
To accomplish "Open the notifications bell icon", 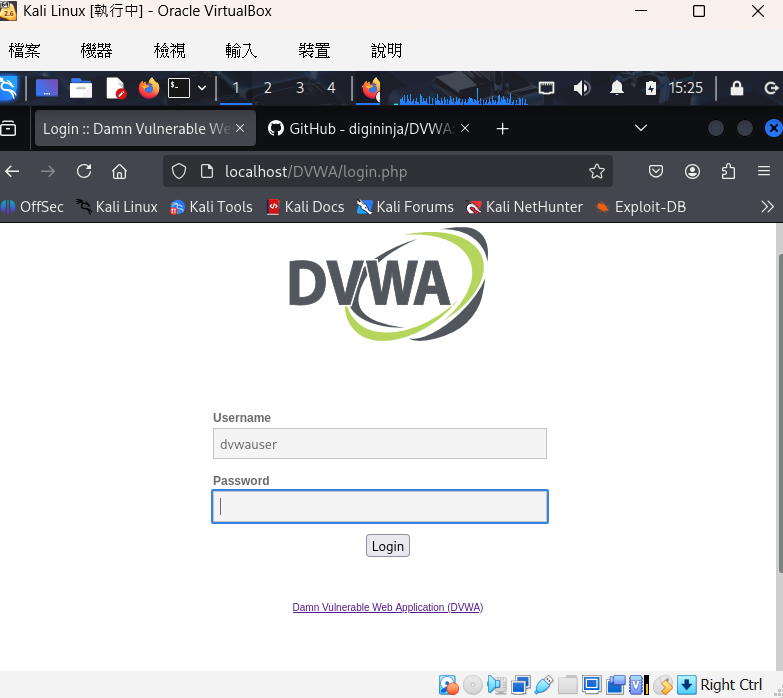I will pos(617,88).
